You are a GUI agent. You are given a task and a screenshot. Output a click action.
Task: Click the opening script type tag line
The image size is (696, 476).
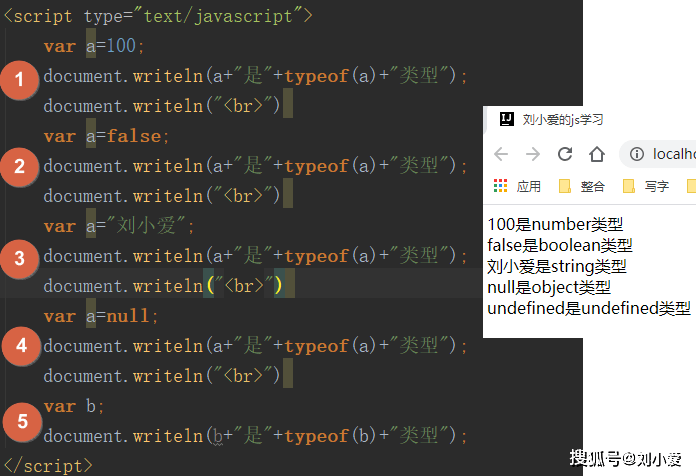click(158, 16)
